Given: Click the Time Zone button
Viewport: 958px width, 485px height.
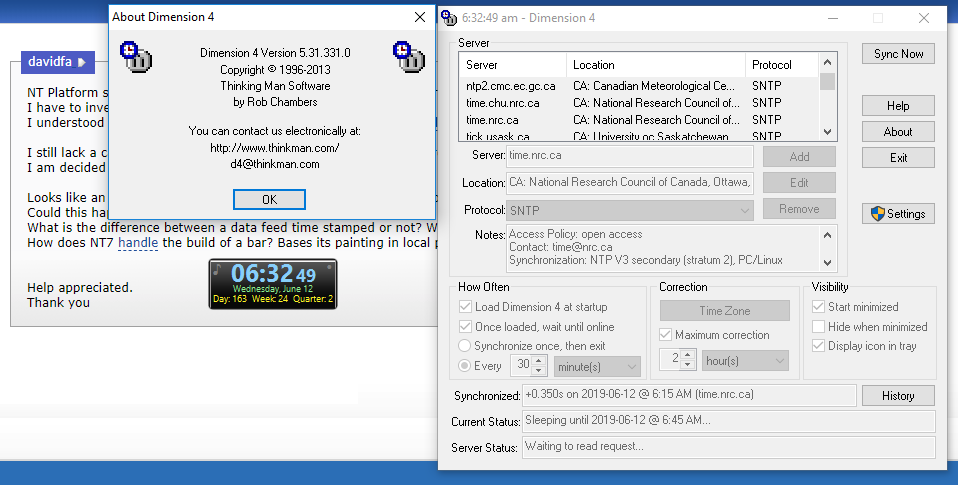Looking at the screenshot, I should 725,310.
